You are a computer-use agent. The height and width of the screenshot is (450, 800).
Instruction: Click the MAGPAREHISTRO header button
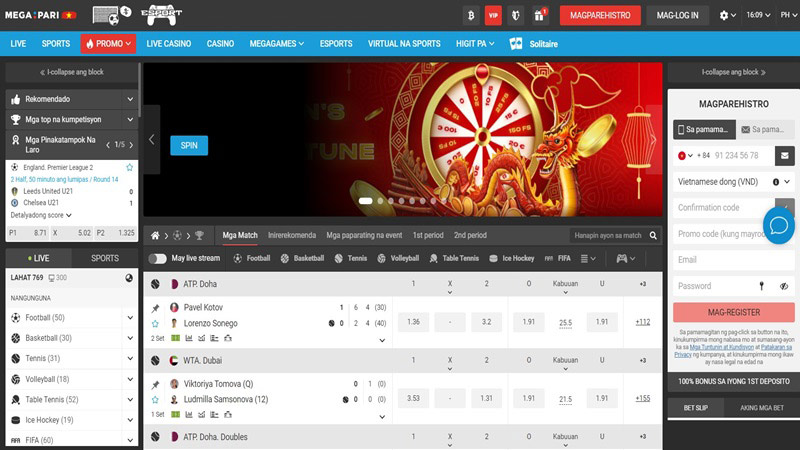pos(600,15)
